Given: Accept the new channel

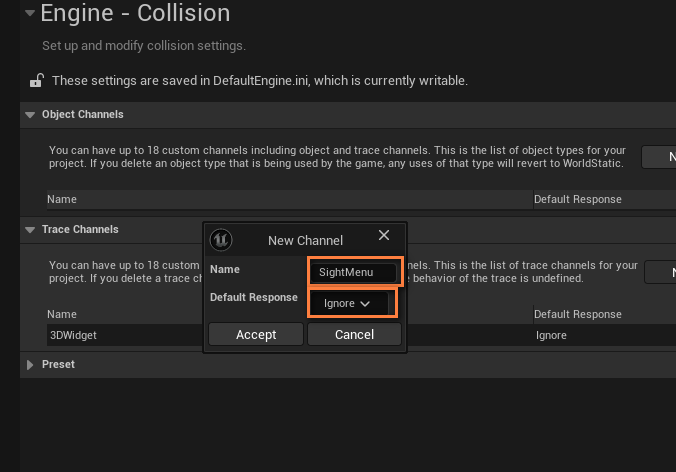Looking at the screenshot, I should 256,334.
